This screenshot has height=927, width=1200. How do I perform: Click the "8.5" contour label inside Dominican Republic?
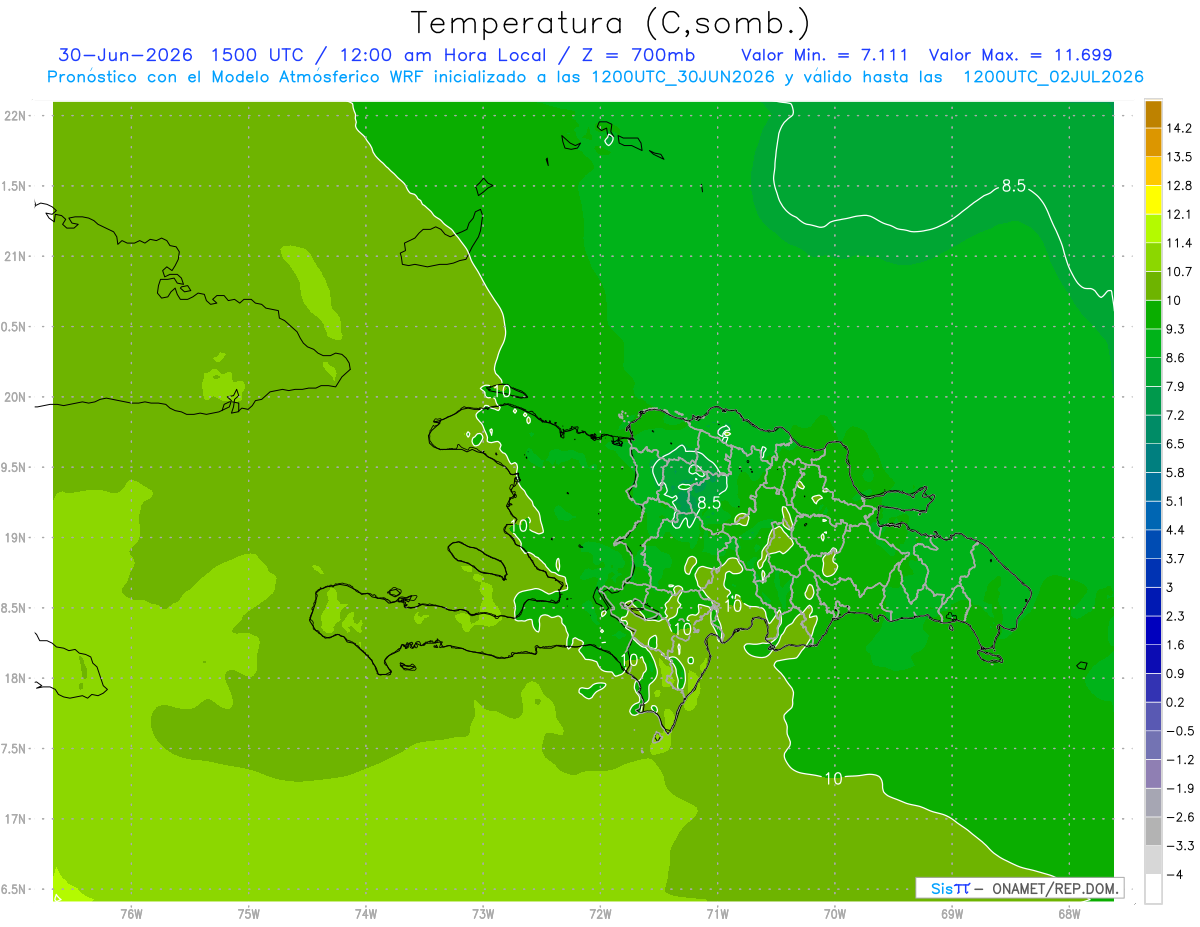709,503
